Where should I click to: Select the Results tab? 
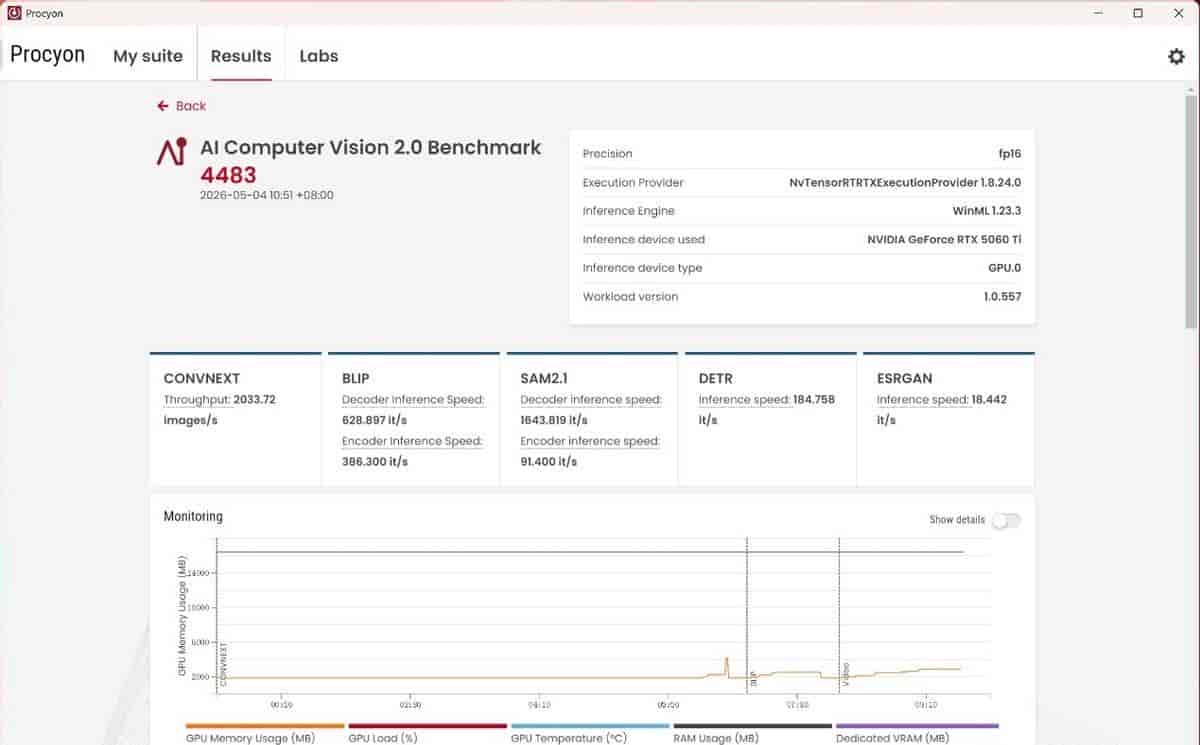[241, 56]
